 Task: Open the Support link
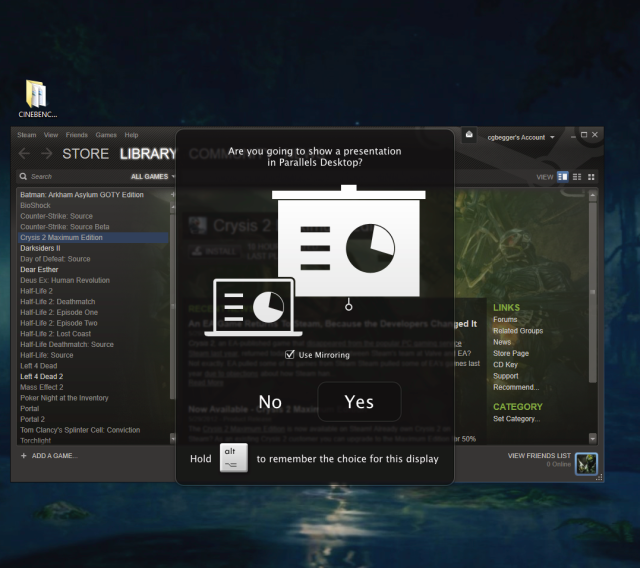[506, 376]
